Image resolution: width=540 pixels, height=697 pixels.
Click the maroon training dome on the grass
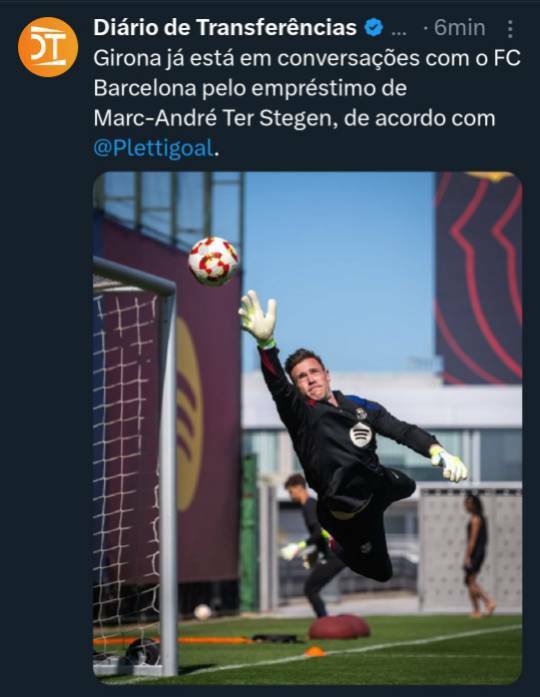[340, 626]
